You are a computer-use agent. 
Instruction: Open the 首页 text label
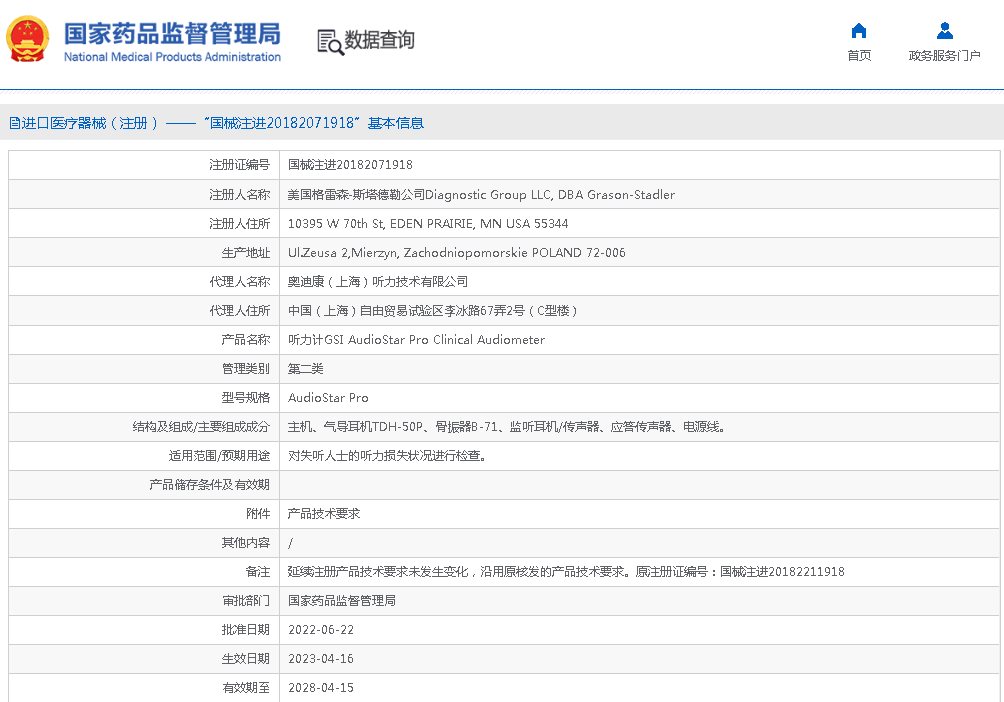point(858,56)
